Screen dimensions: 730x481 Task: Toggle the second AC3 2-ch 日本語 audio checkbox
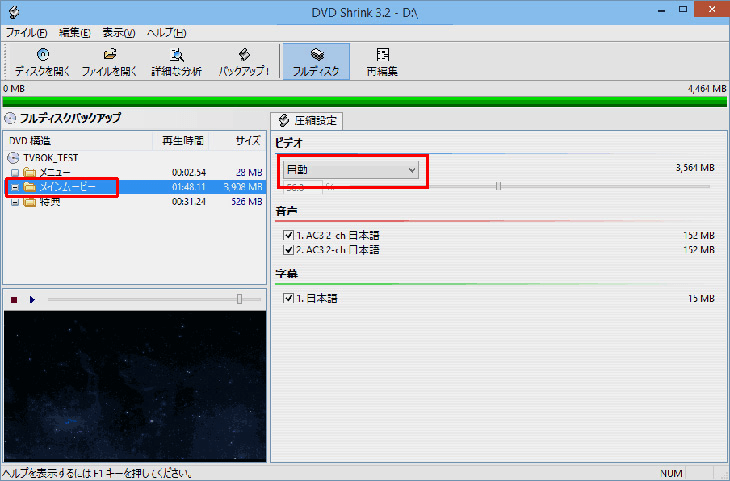coord(289,249)
